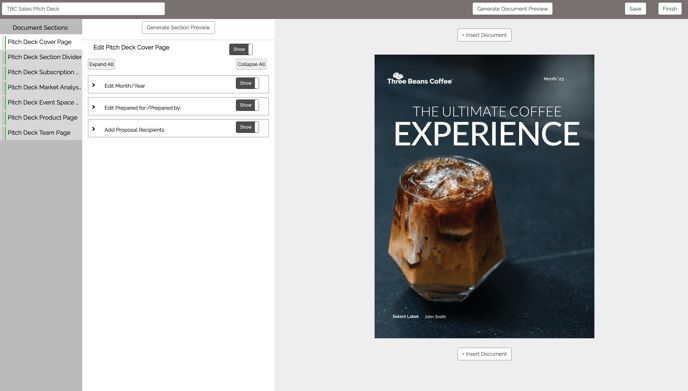Expand the Edit Month/Year chevron

(x=93, y=85)
